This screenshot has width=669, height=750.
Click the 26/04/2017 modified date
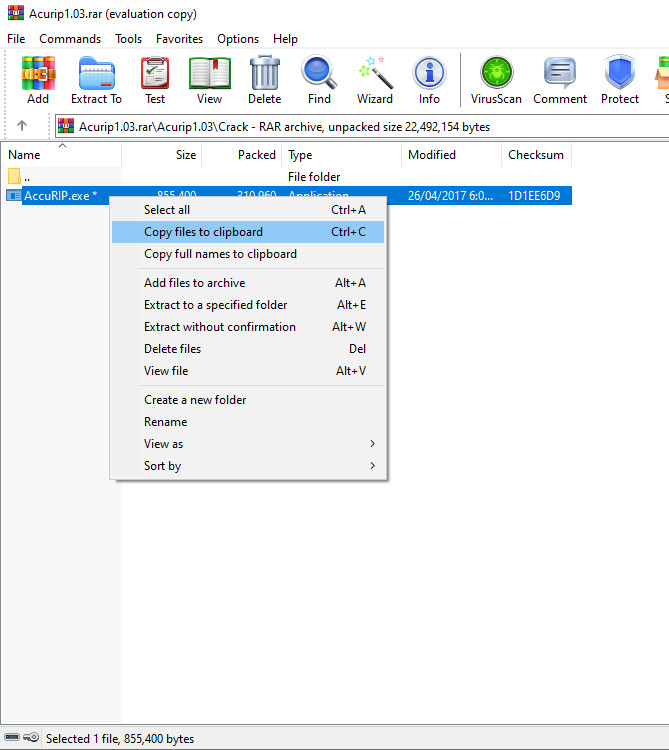(450, 196)
